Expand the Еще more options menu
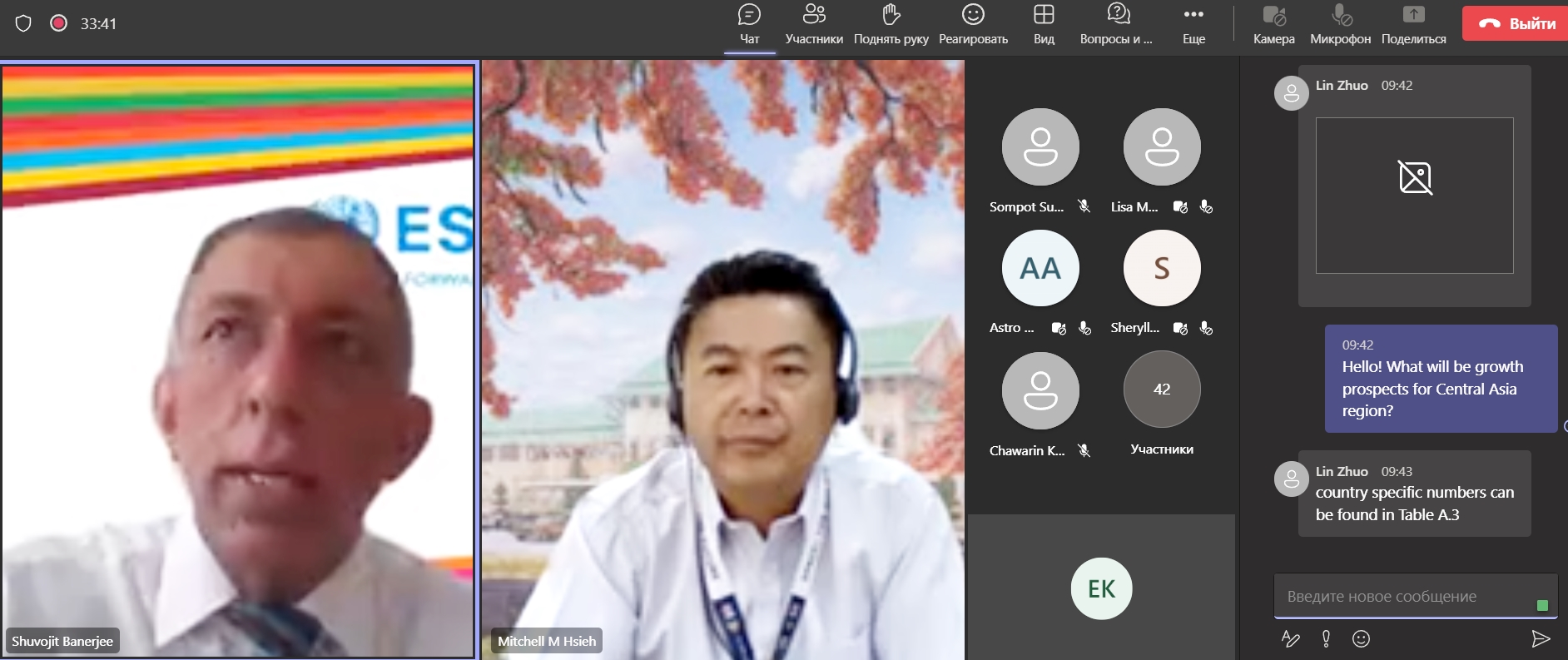This screenshot has height=660, width=1568. [x=1193, y=25]
